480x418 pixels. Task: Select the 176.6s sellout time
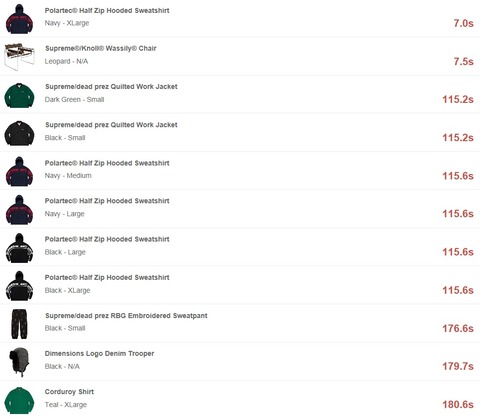[x=458, y=328]
